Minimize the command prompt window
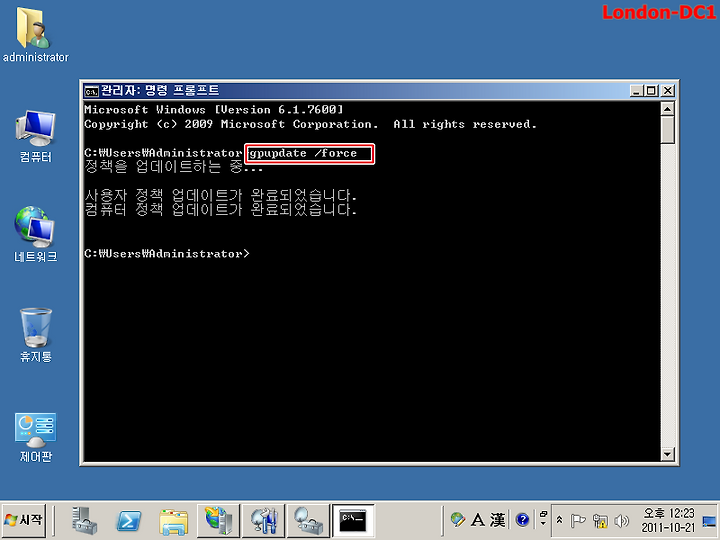The image size is (720, 540). [x=636, y=91]
